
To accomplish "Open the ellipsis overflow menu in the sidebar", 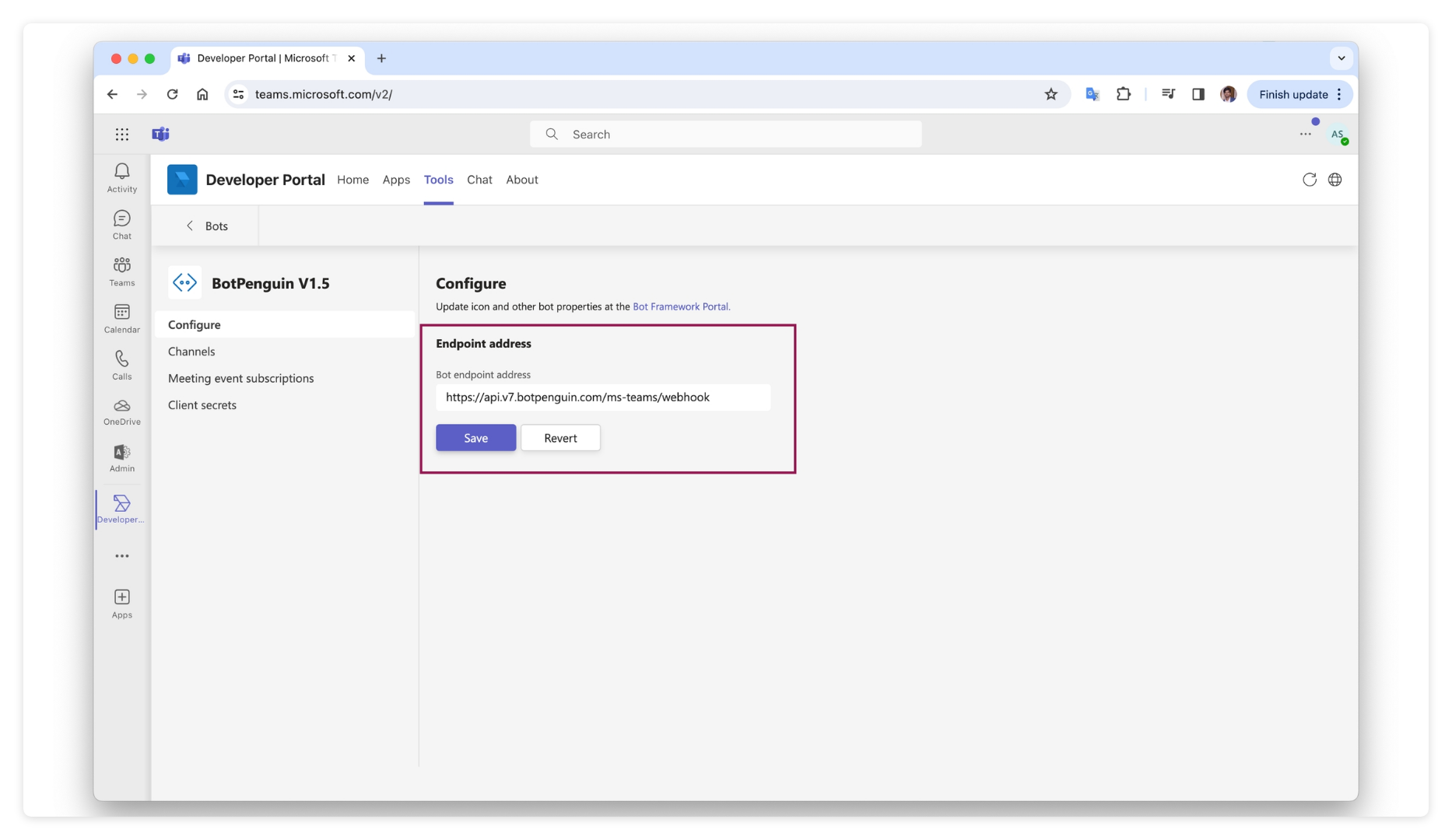I will tap(121, 555).
